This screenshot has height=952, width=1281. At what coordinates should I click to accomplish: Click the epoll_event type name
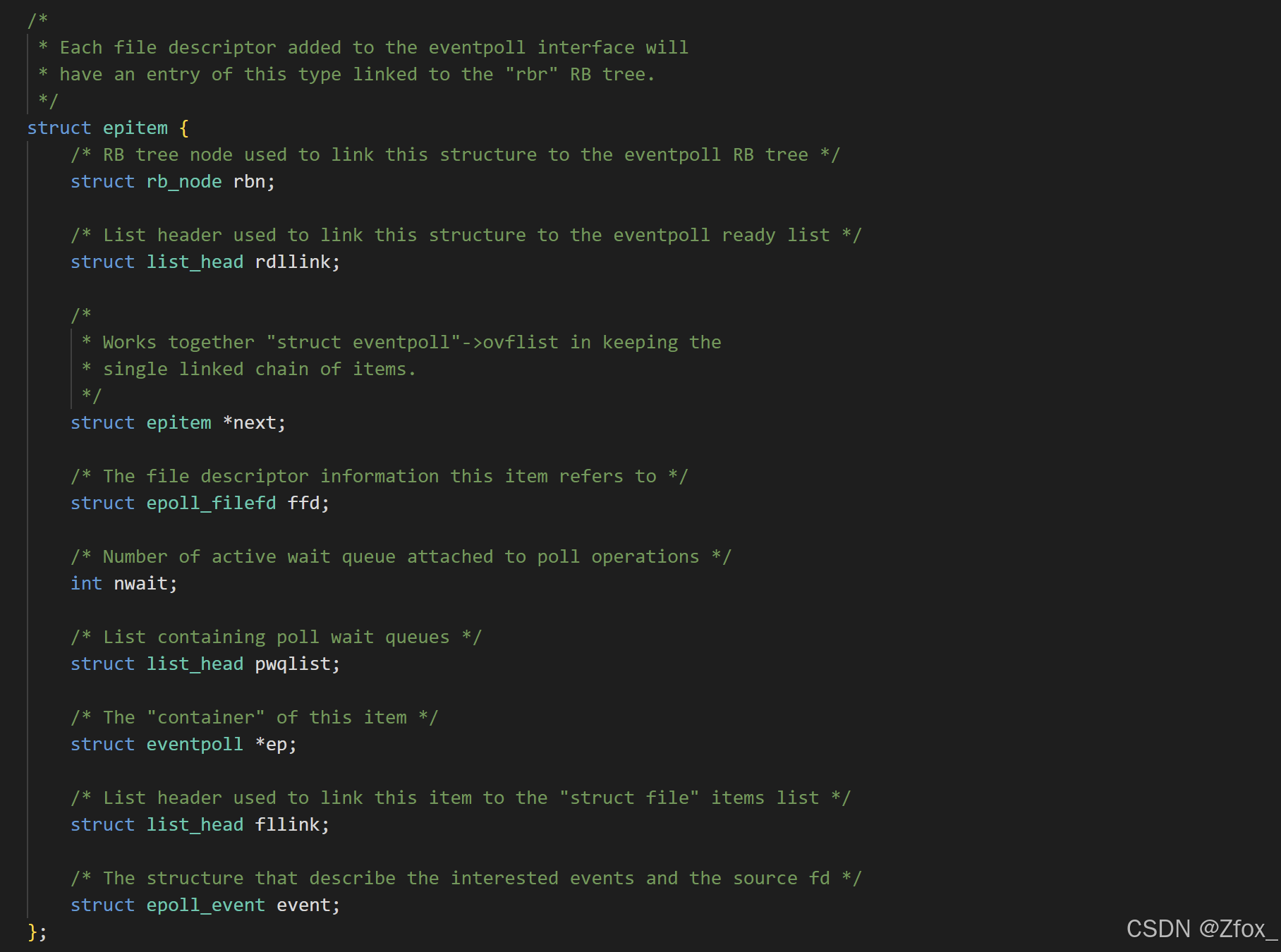pyautogui.click(x=206, y=905)
